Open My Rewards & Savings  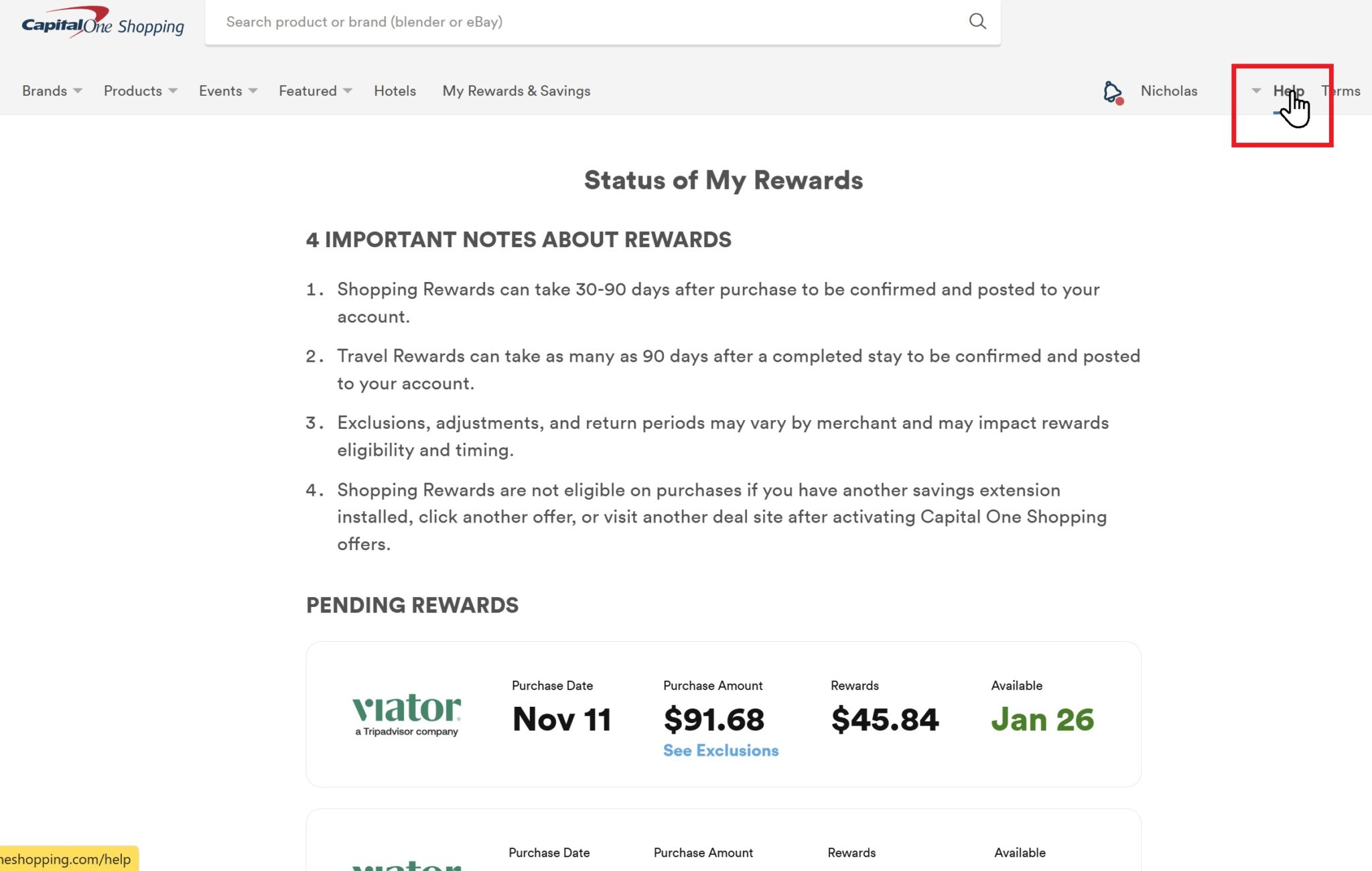coord(516,91)
